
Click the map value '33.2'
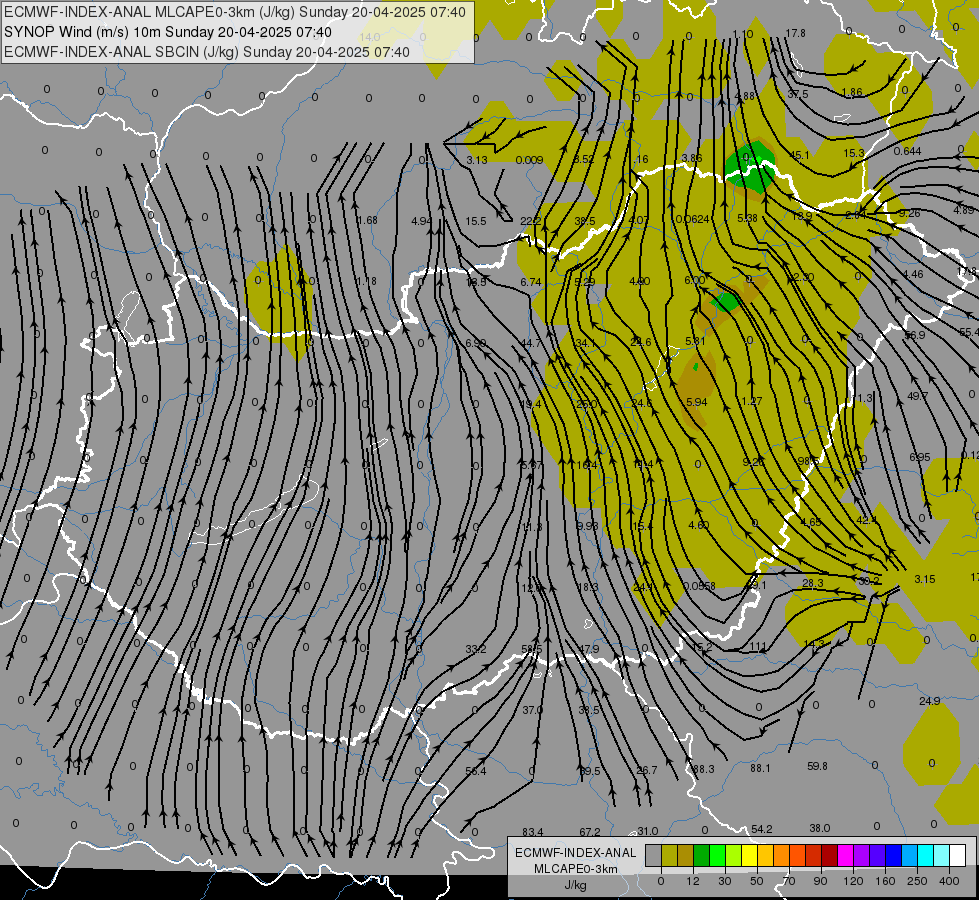[476, 650]
